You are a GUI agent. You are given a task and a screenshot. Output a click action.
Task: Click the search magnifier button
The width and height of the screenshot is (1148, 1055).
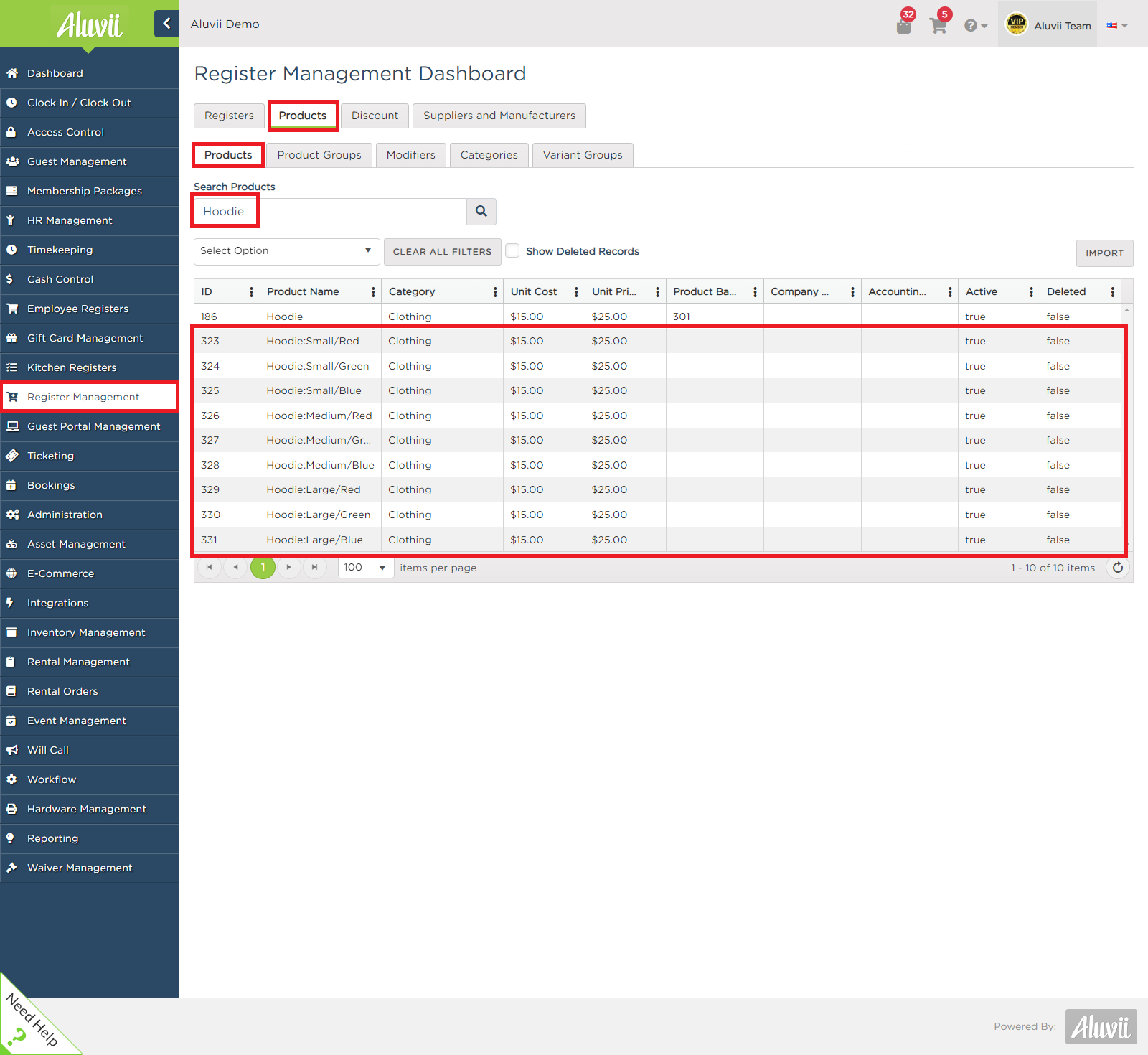[x=481, y=211]
